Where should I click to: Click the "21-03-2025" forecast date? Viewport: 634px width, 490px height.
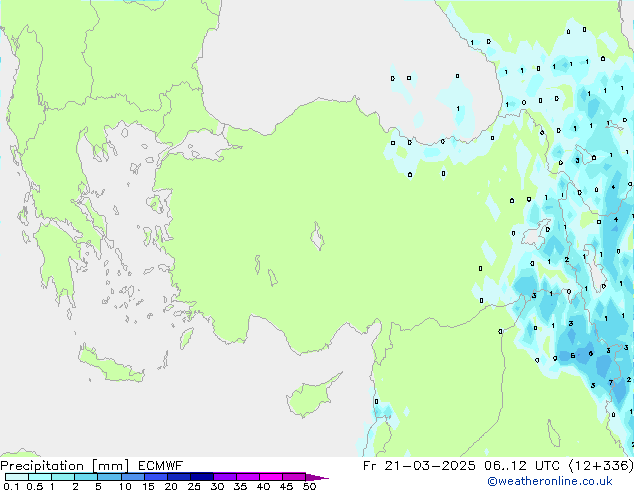(x=430, y=466)
